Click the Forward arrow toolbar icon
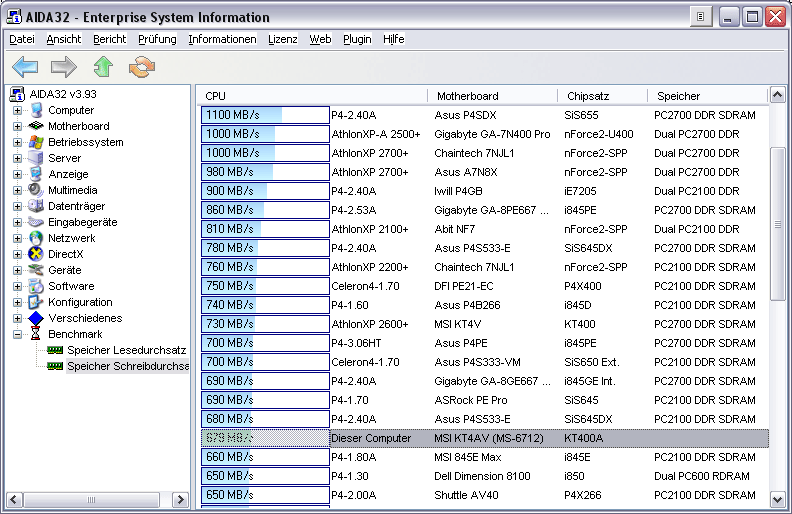 pos(64,67)
